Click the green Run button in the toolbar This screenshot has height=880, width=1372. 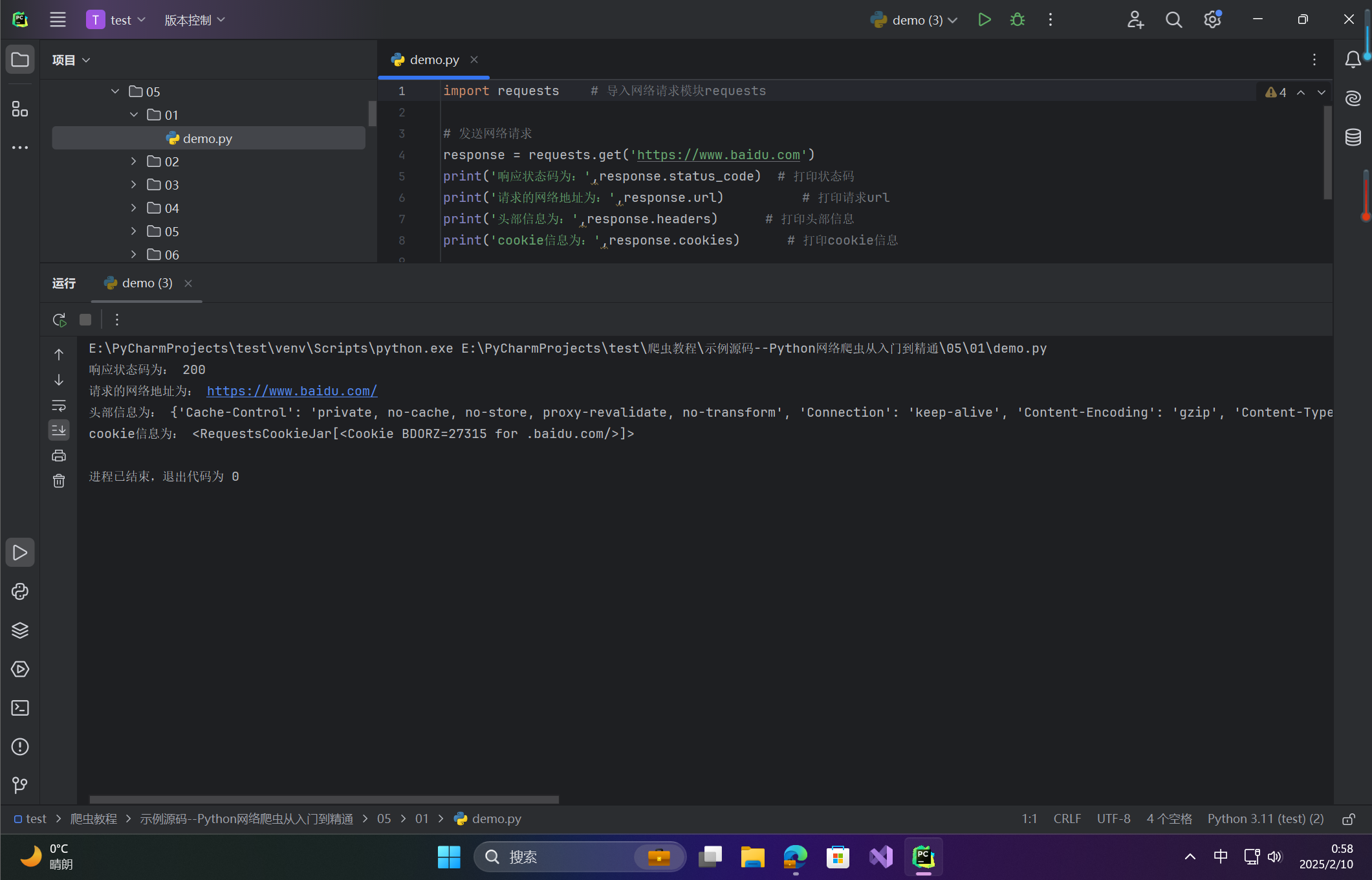click(984, 20)
